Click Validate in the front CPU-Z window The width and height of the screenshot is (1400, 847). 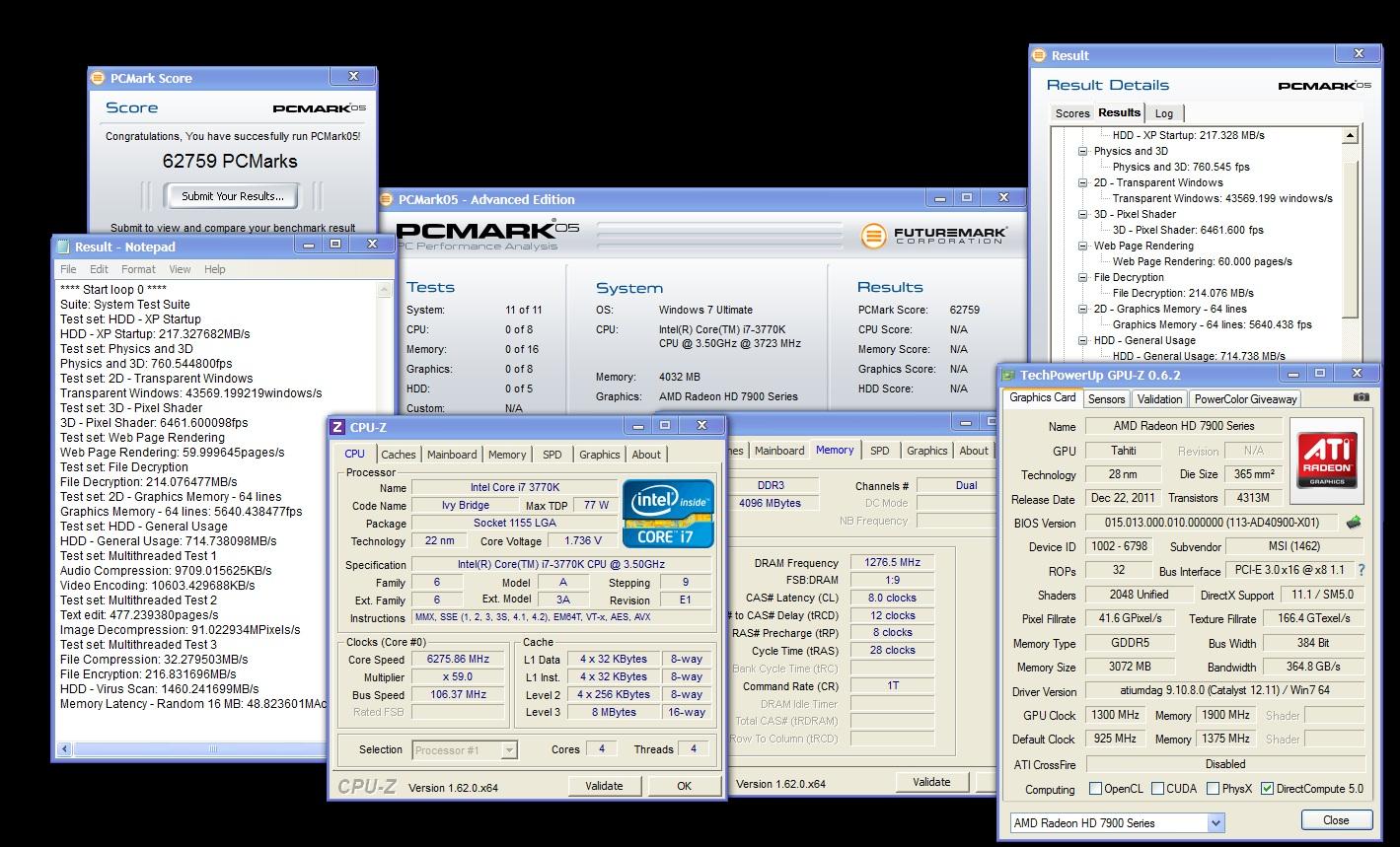(604, 786)
